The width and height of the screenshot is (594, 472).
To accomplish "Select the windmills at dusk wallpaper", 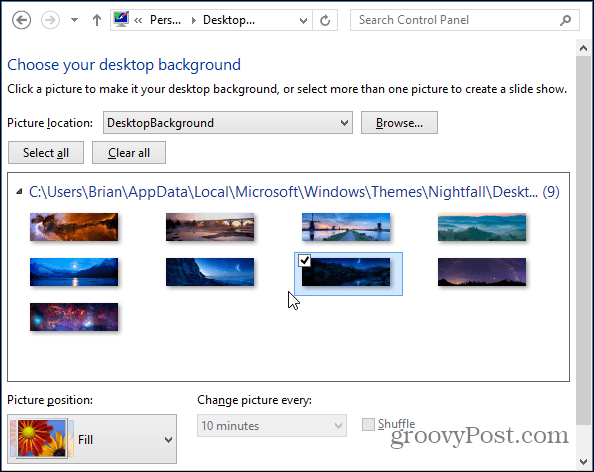I will 346,227.
